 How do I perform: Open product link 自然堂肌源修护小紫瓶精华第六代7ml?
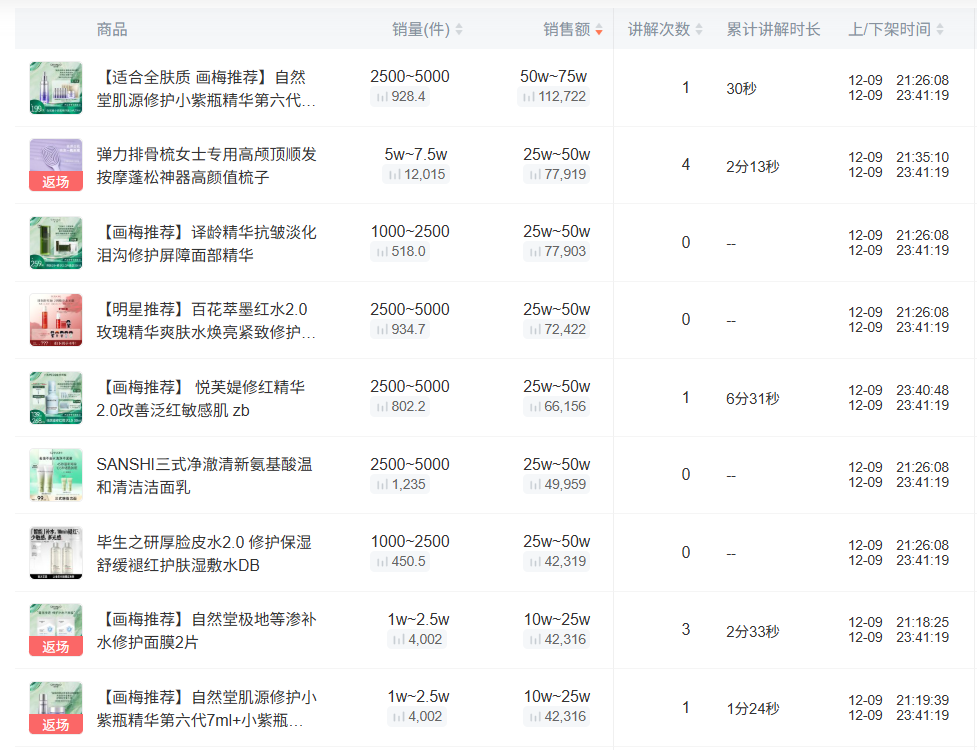[x=206, y=709]
